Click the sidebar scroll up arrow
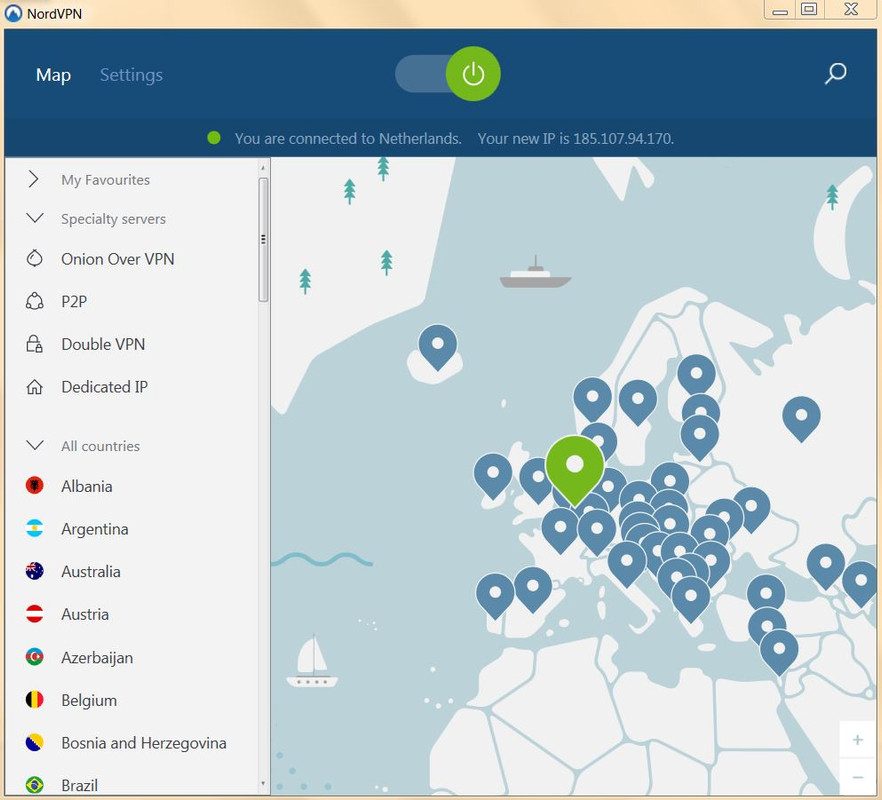 [x=263, y=168]
